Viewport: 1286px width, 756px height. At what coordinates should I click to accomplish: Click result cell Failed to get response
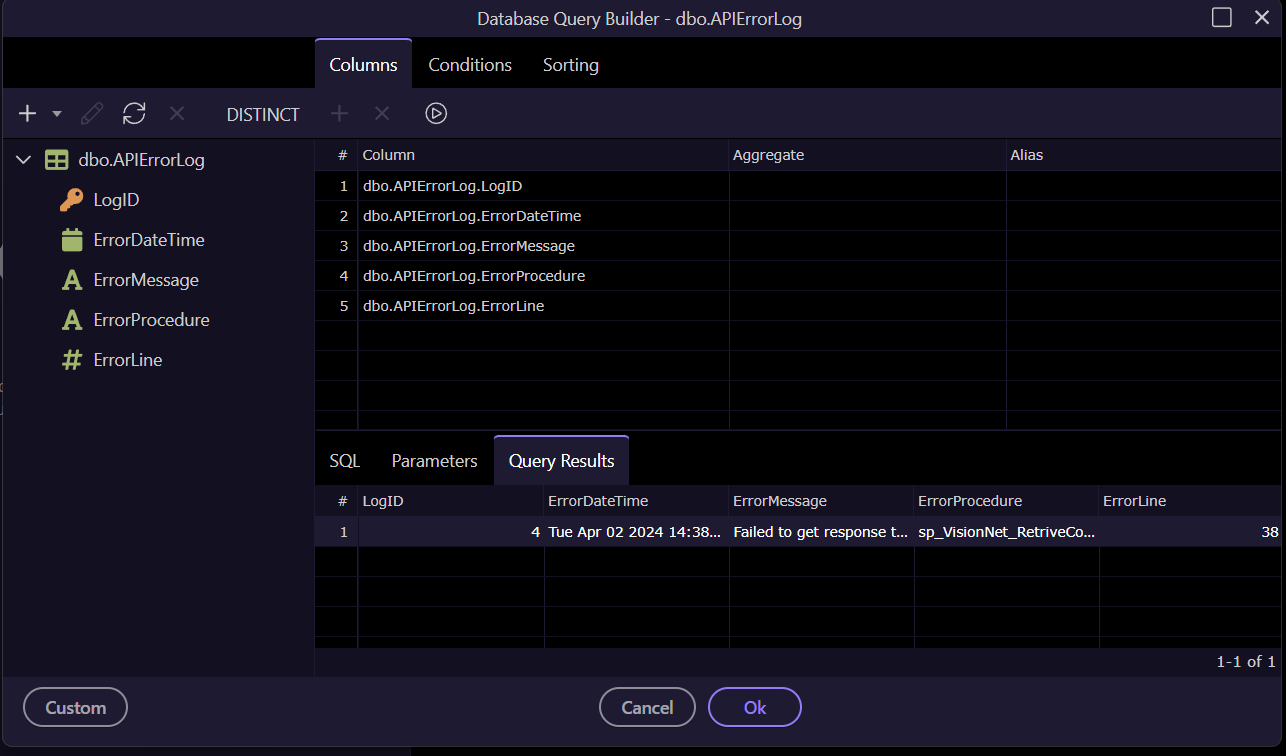click(822, 532)
